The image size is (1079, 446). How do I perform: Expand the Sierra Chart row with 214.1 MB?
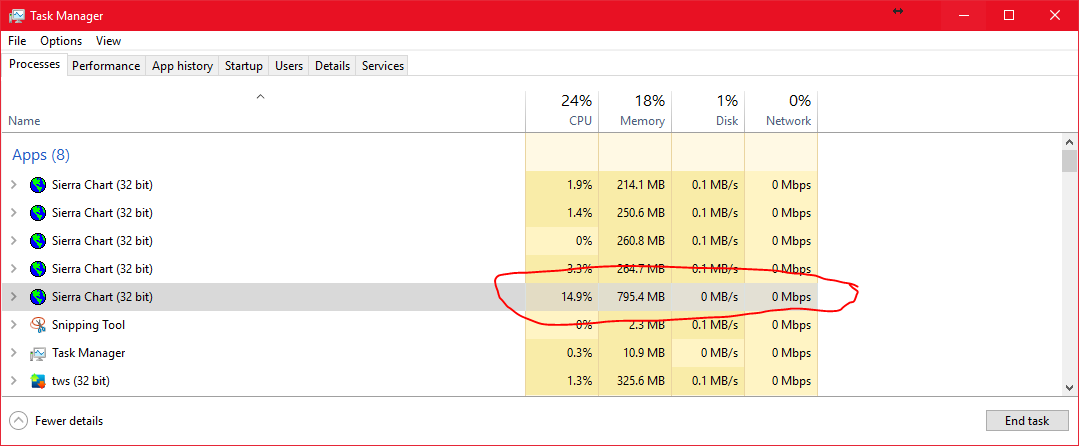13,185
